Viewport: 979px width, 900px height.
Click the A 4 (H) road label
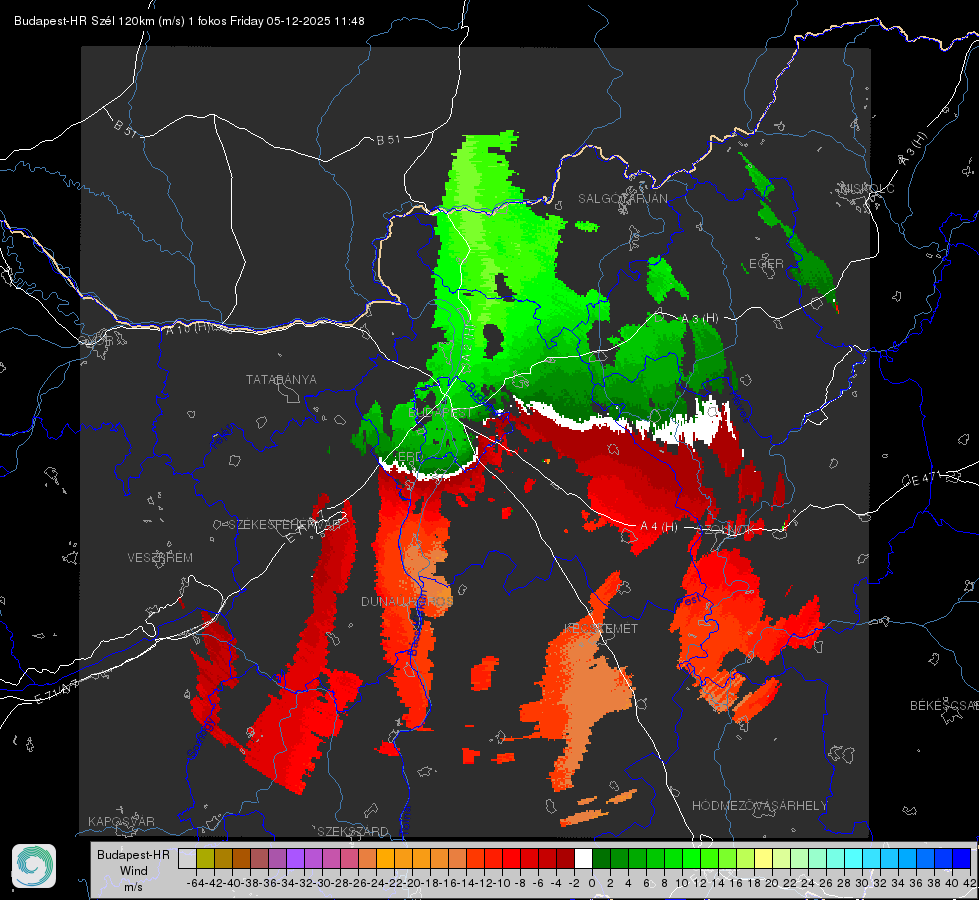point(659,527)
